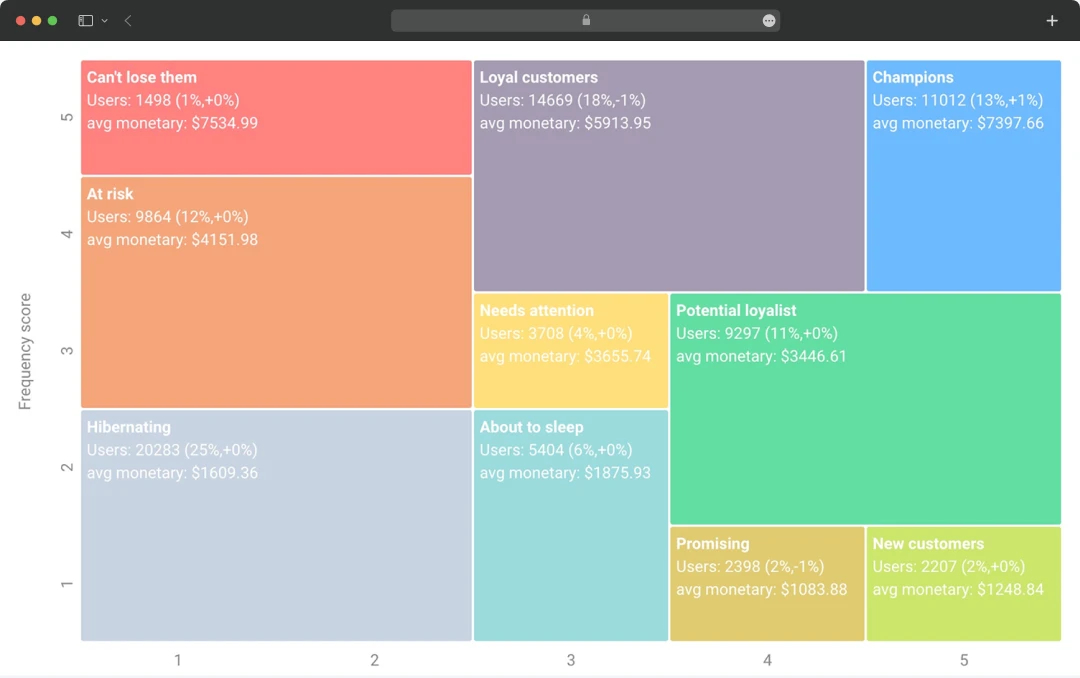Select the Needs attention segment
Image resolution: width=1080 pixels, height=678 pixels.
coord(570,350)
